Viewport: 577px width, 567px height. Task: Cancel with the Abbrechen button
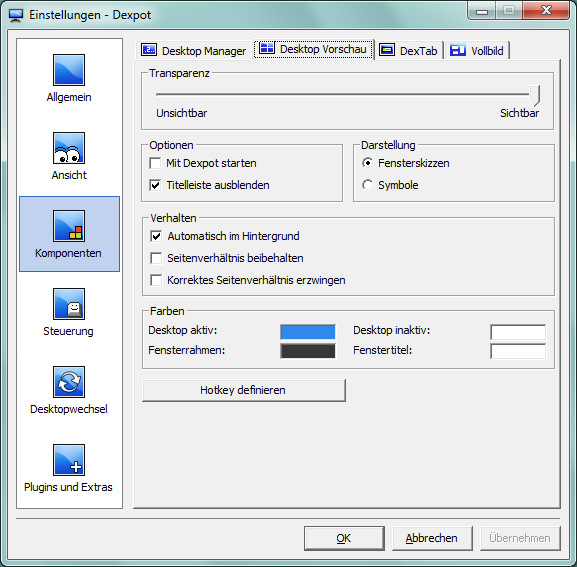(432, 538)
